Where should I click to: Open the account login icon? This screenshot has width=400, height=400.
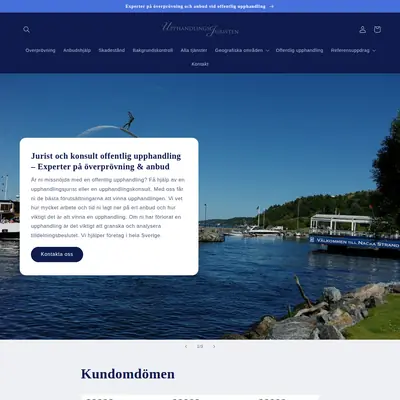[362, 30]
